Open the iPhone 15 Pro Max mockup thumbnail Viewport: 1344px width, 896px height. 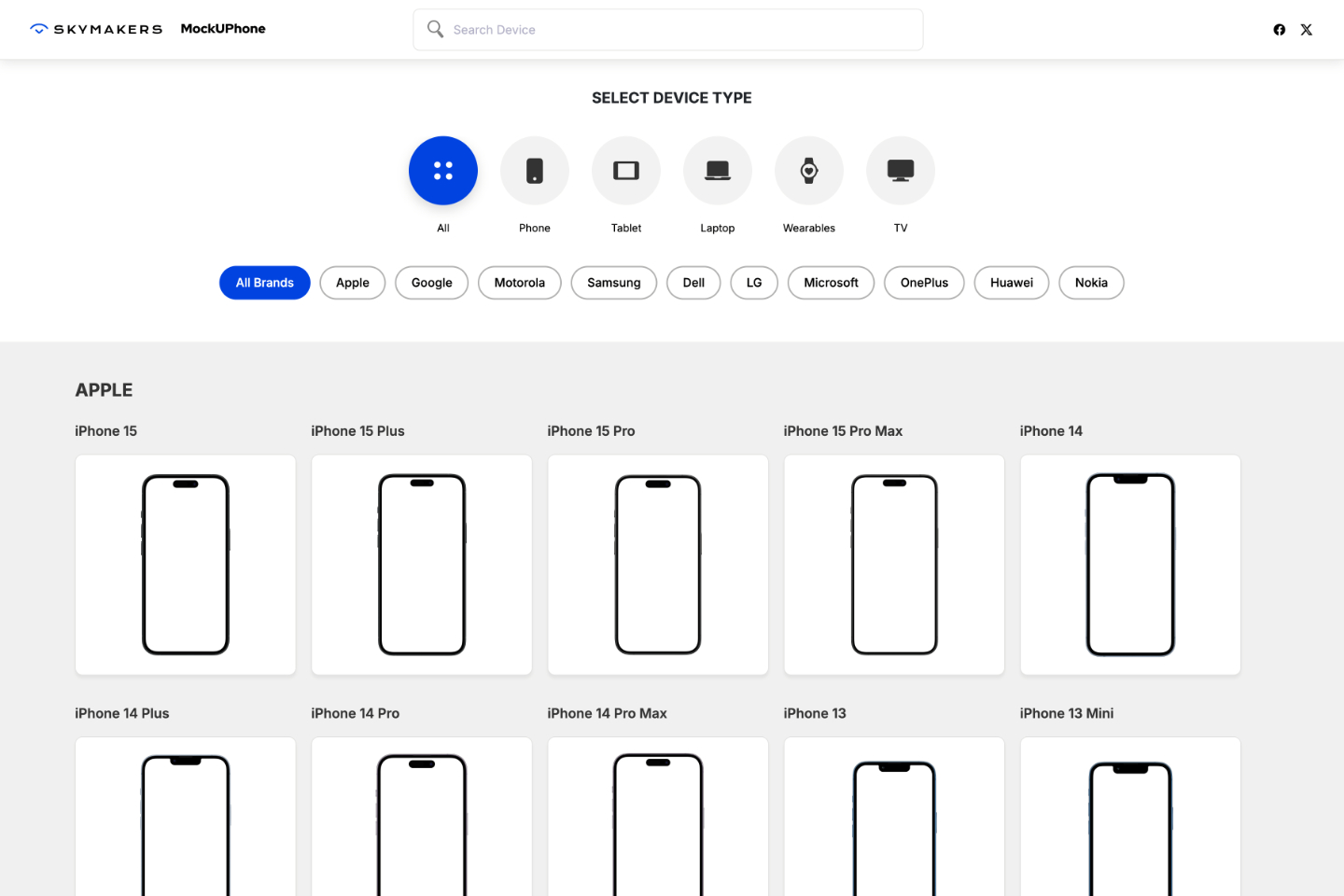(x=894, y=565)
